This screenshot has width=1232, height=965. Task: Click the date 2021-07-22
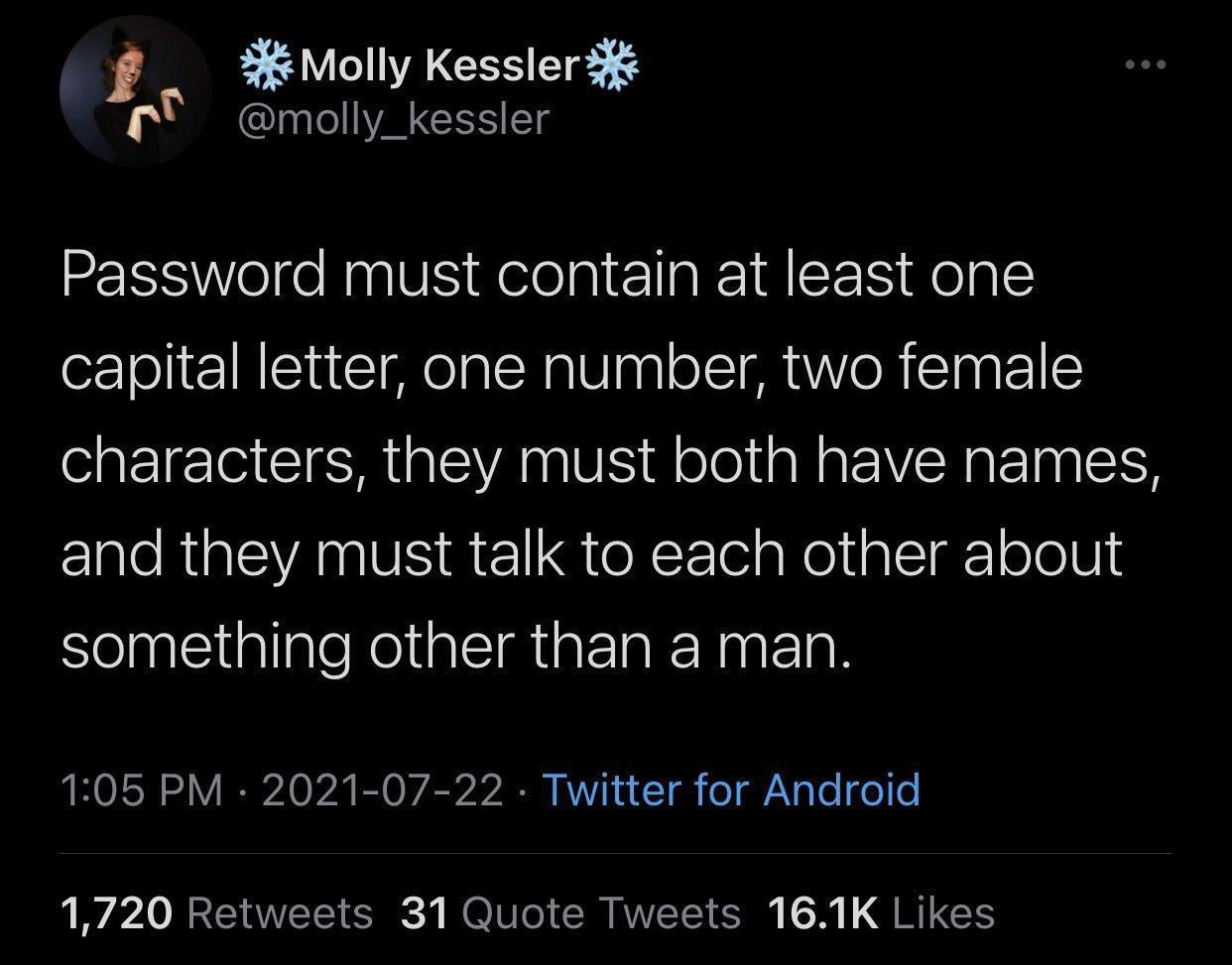pyautogui.click(x=382, y=790)
